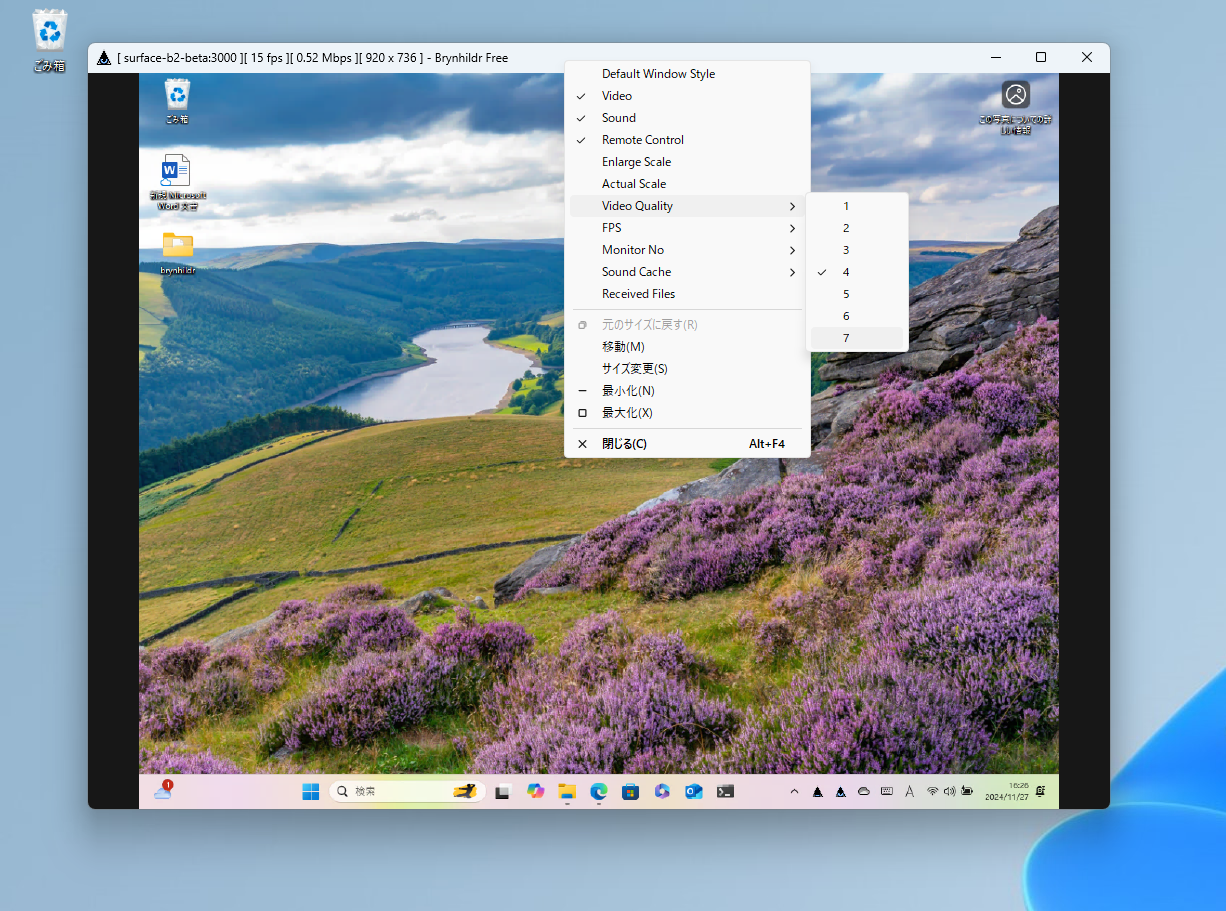
Task: Click the remote taskbar clock and date
Action: [1009, 791]
